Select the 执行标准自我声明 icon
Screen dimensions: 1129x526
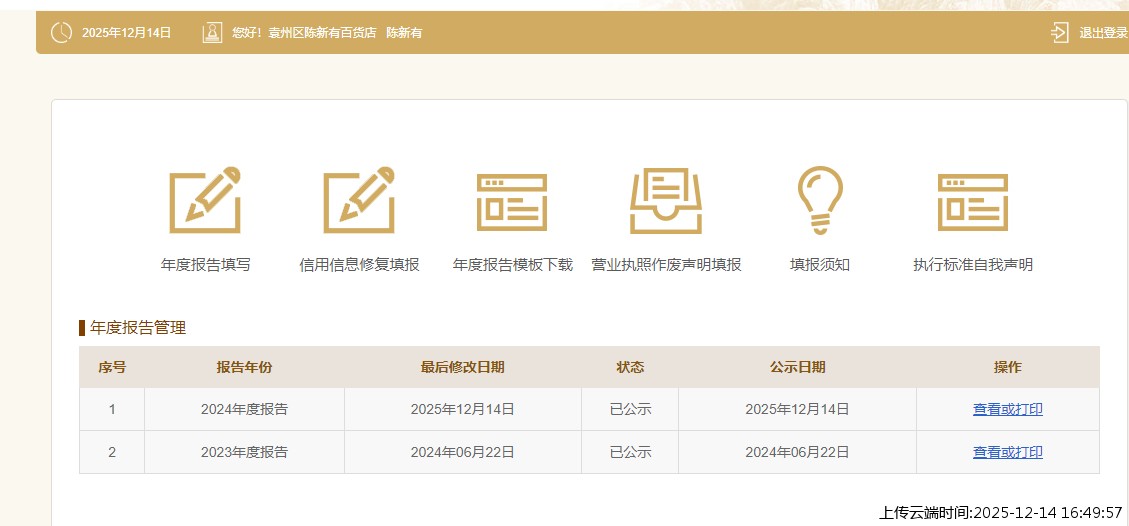972,201
